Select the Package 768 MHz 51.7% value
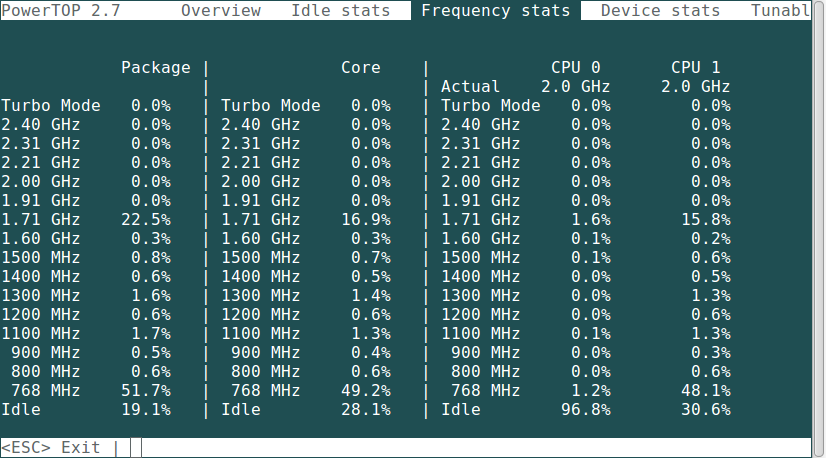The width and height of the screenshot is (826, 458). (146, 391)
